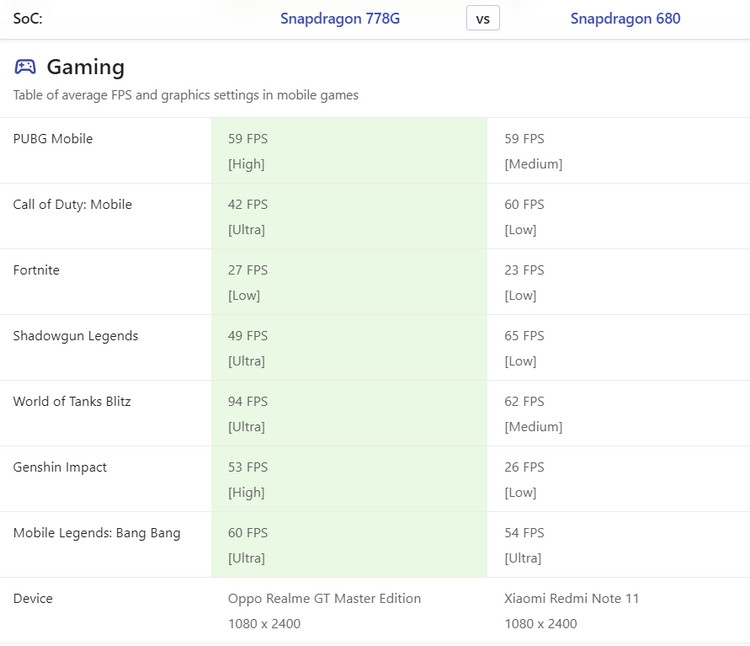Select the 62 FPS value
This screenshot has width=750, height=646.
[524, 401]
